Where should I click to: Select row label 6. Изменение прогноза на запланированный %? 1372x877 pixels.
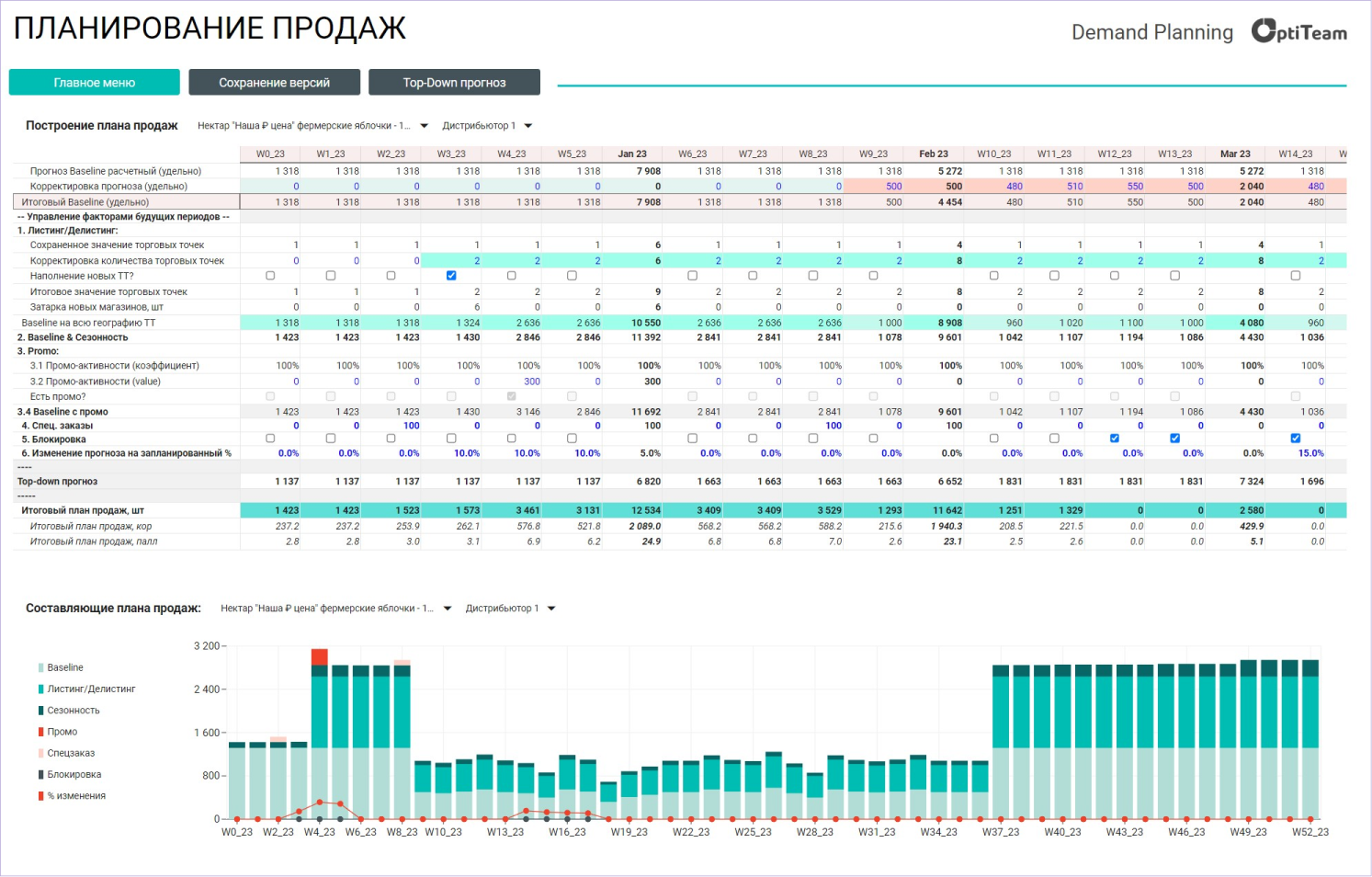coord(124,453)
